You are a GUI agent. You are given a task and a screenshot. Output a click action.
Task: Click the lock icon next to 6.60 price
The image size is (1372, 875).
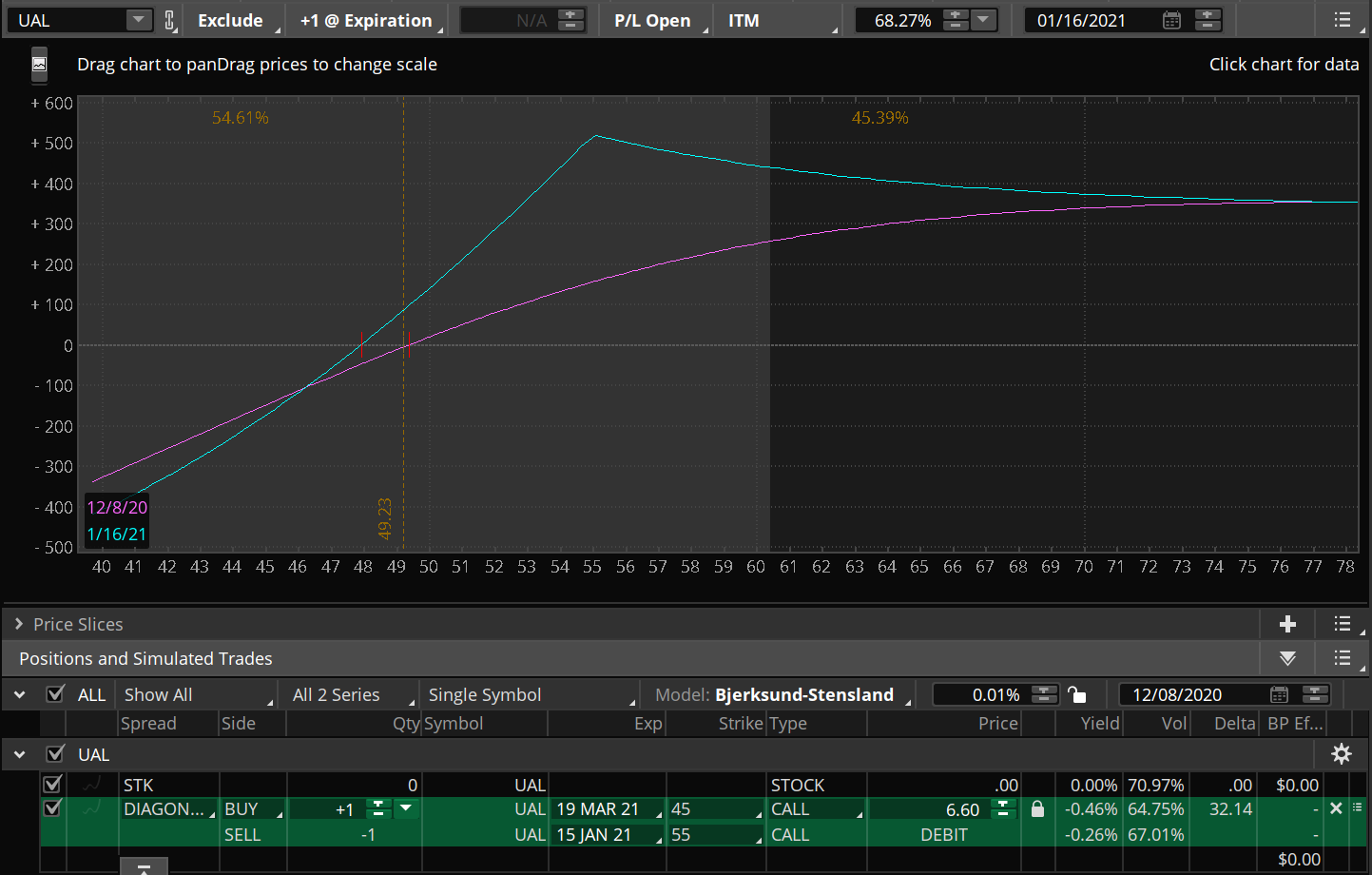(x=1037, y=809)
